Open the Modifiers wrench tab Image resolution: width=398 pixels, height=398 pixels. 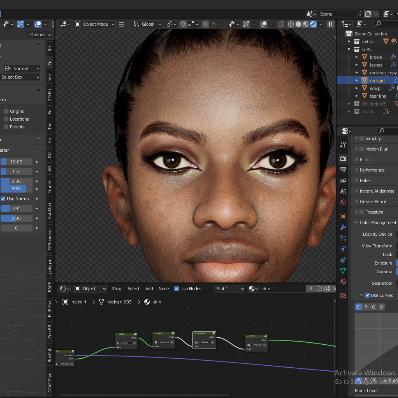(343, 227)
